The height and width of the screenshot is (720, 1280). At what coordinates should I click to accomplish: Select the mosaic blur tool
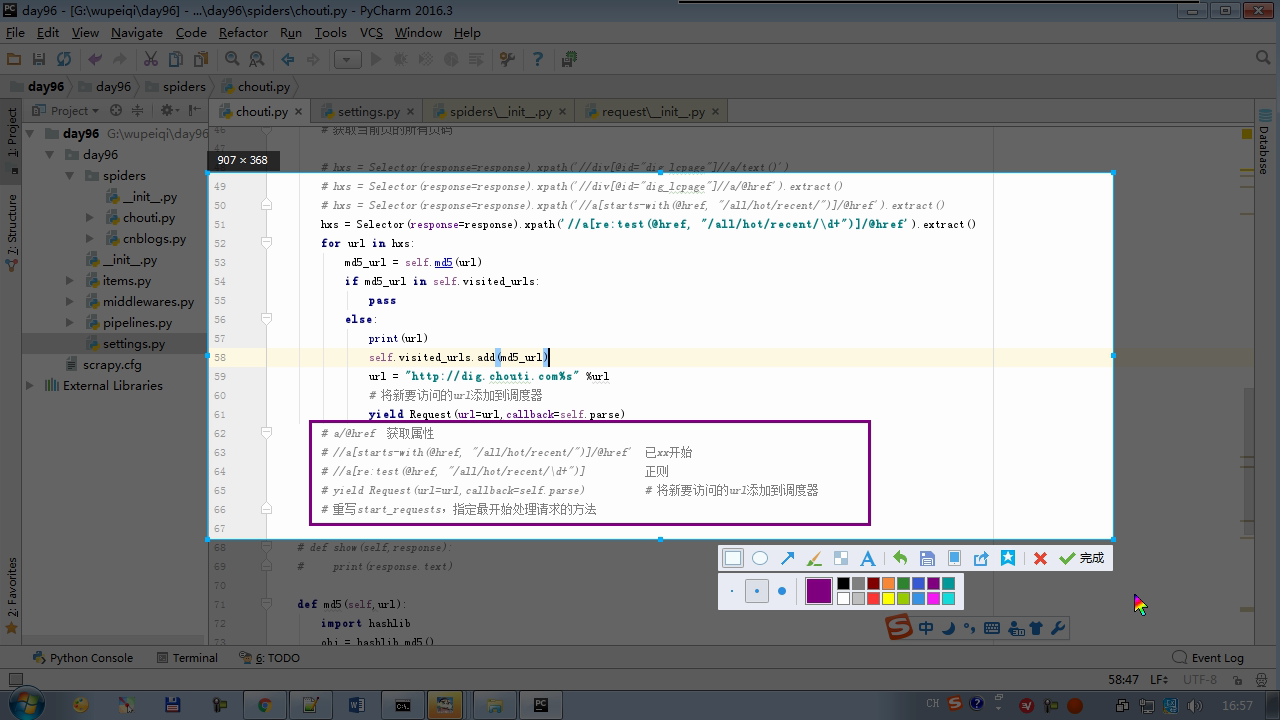click(841, 558)
